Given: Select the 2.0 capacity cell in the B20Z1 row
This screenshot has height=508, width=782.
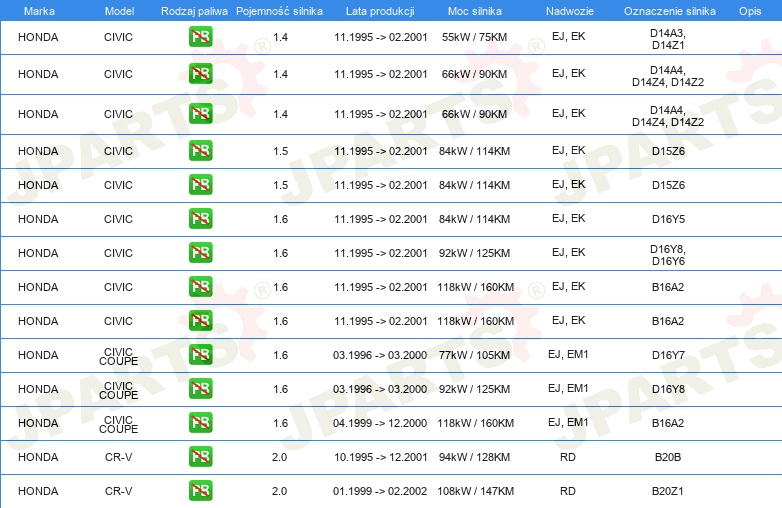Looking at the screenshot, I should (279, 491).
